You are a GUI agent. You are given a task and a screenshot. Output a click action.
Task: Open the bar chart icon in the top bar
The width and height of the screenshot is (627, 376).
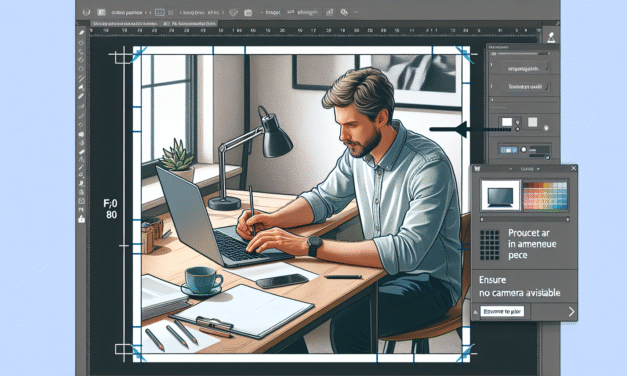[x=329, y=12]
